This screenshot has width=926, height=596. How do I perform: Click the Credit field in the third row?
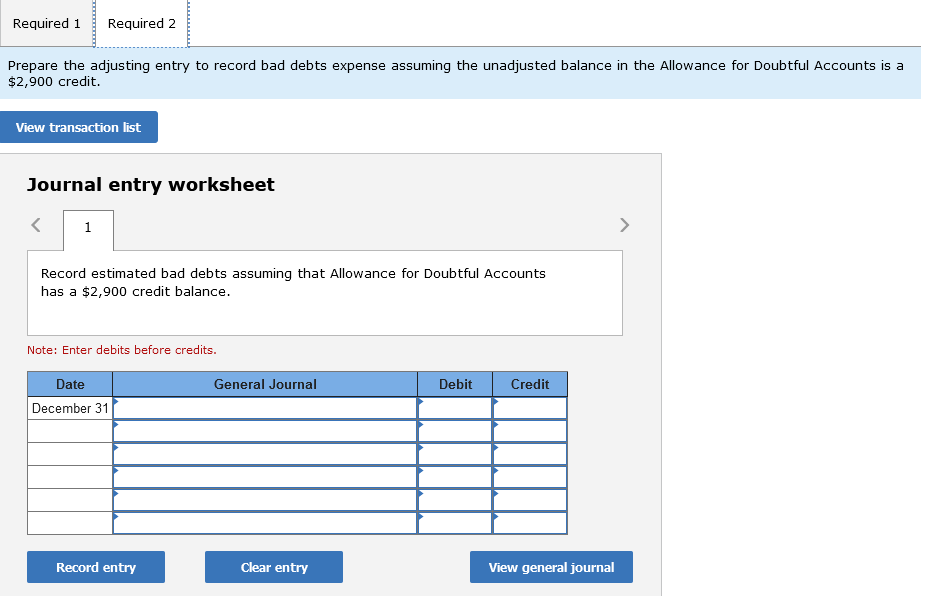click(530, 453)
